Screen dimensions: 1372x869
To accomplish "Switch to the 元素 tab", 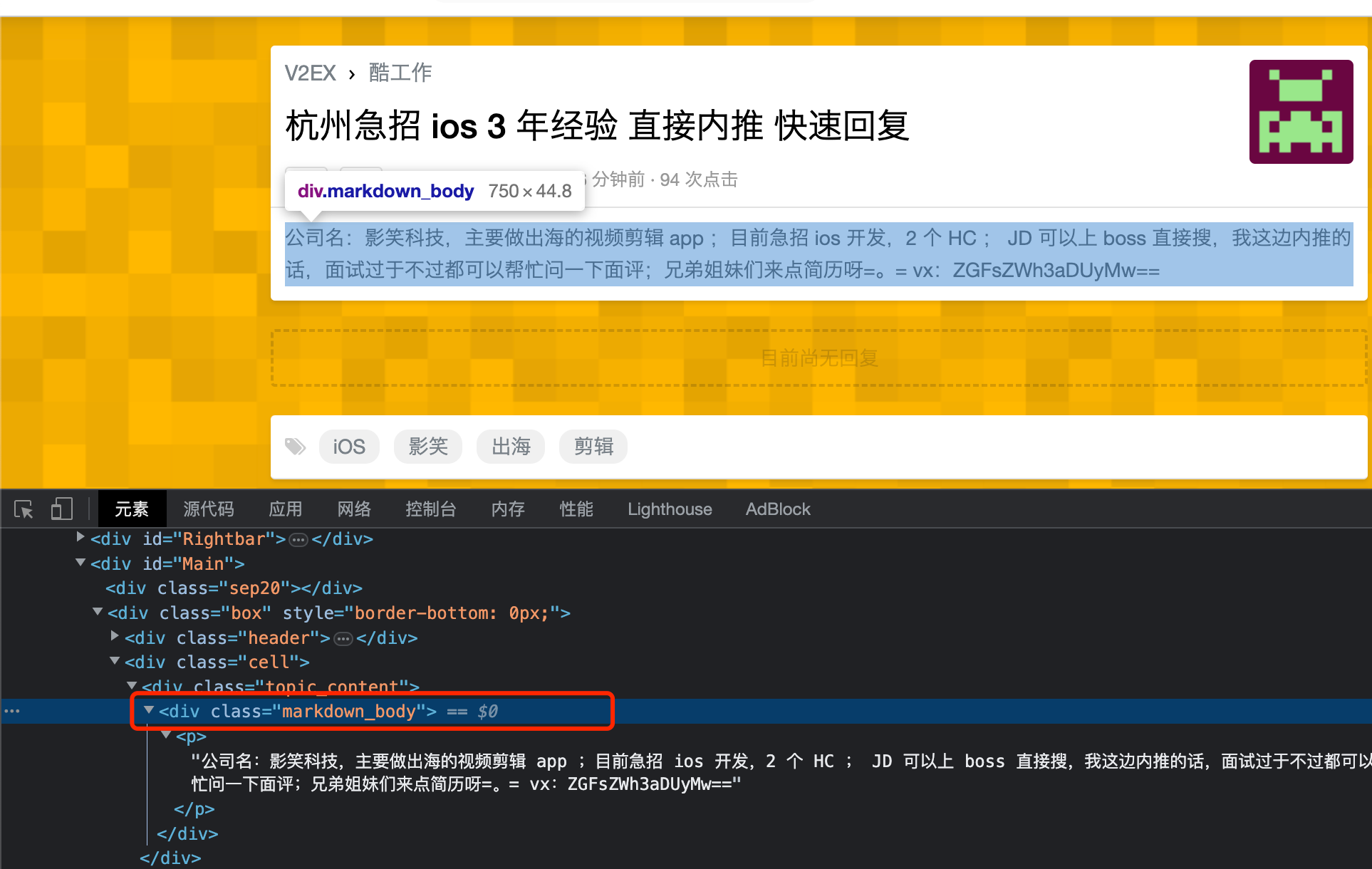I will (x=132, y=509).
